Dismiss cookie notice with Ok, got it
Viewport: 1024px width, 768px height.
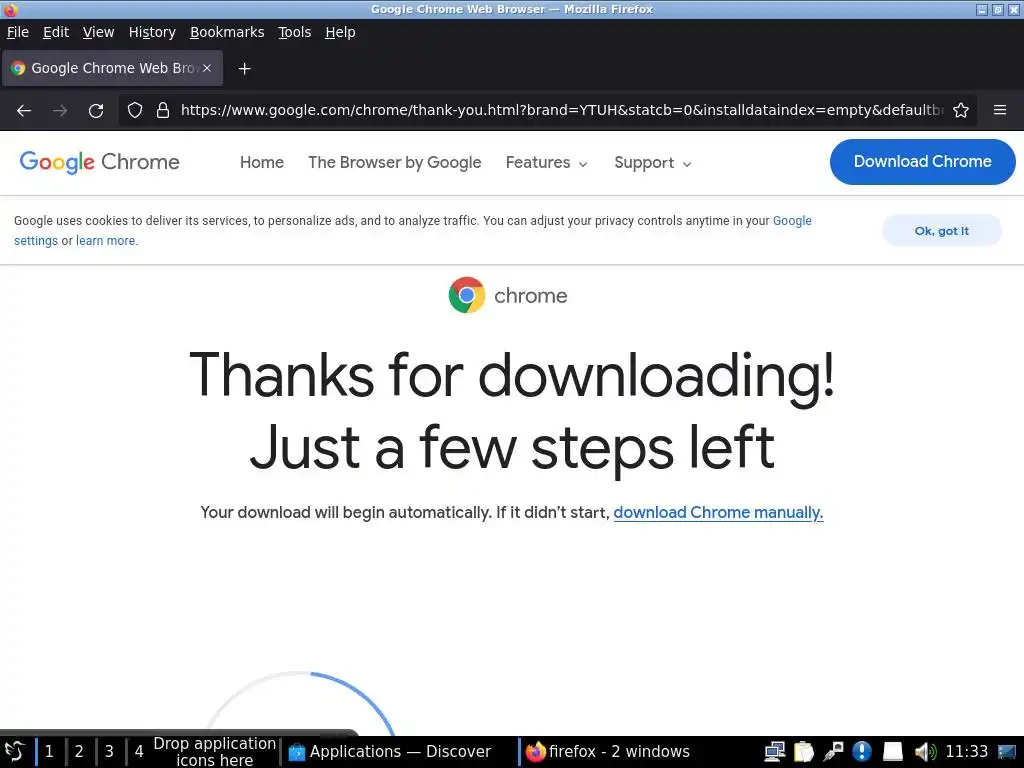941,231
